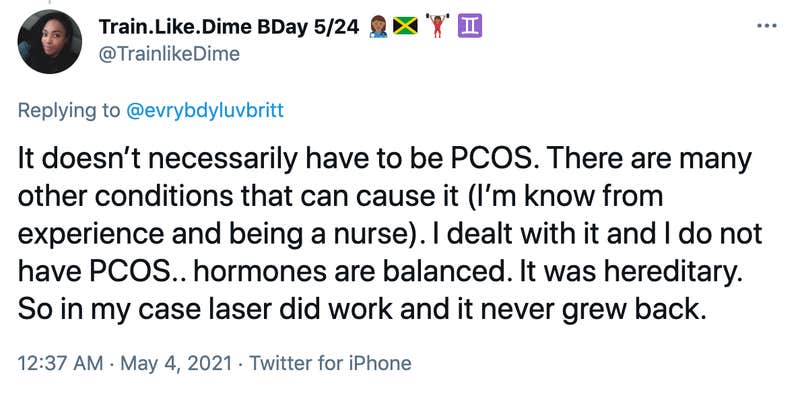Image resolution: width=800 pixels, height=393 pixels.
Task: Open the @evrybdyluvbritt mention link
Action: point(204,111)
